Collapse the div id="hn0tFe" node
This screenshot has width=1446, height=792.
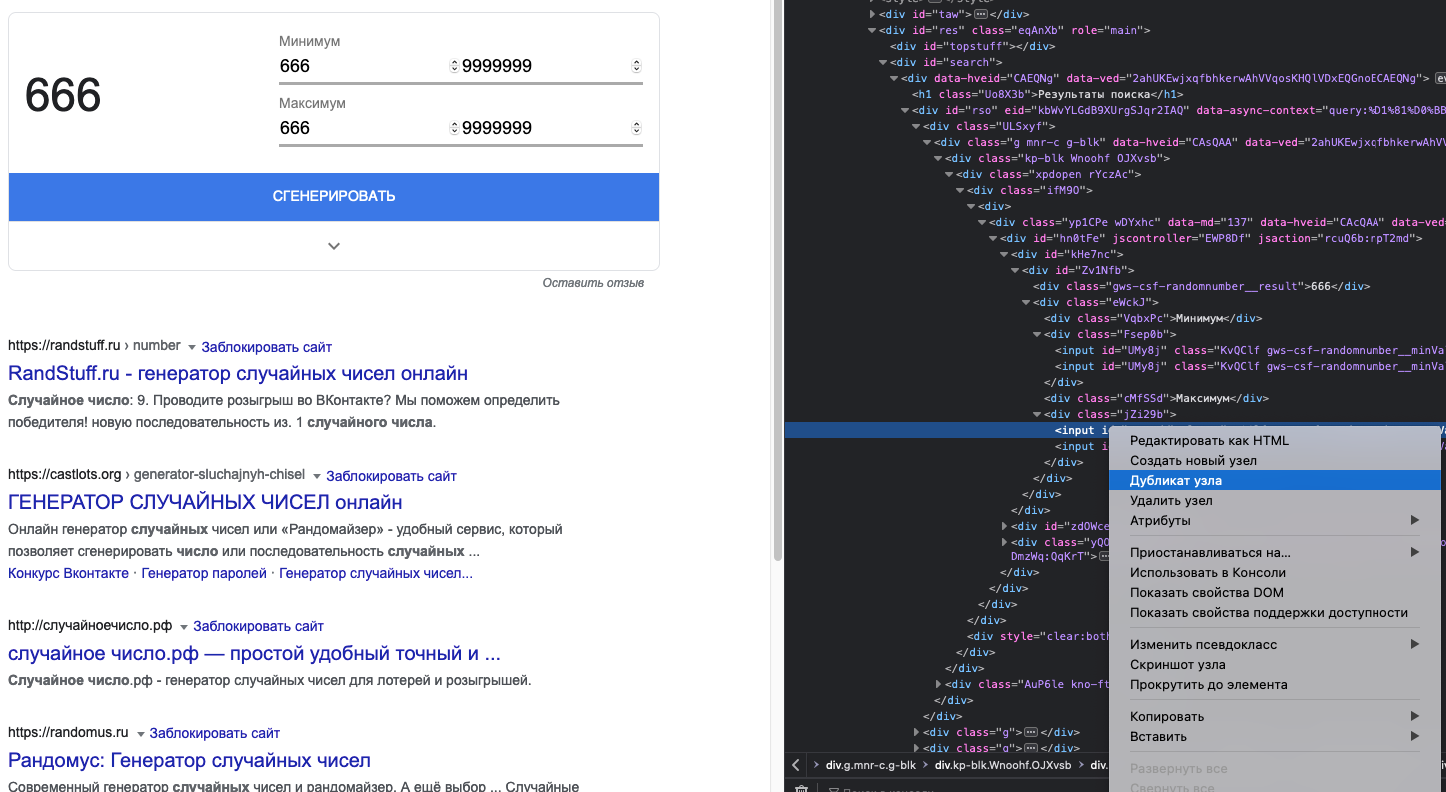click(993, 238)
